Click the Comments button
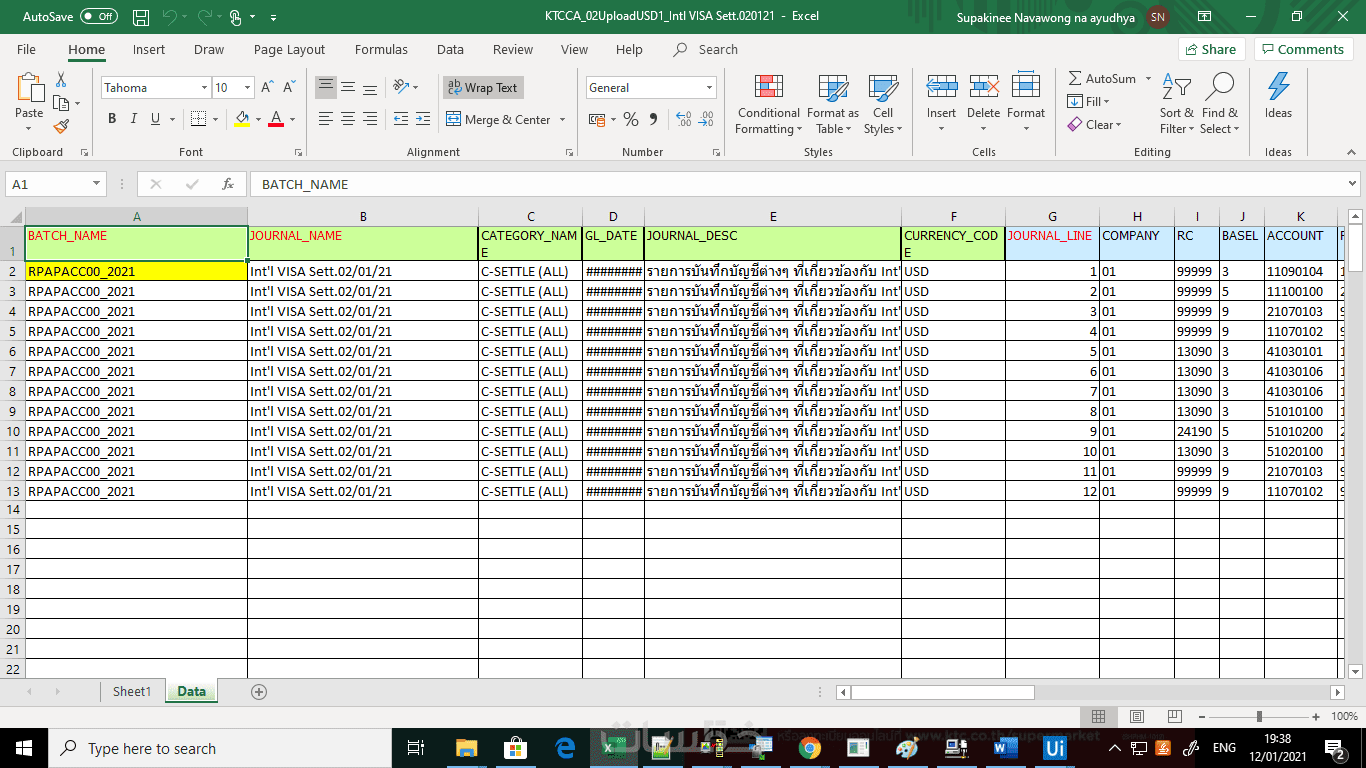This screenshot has height=768, width=1366. pos(1304,49)
